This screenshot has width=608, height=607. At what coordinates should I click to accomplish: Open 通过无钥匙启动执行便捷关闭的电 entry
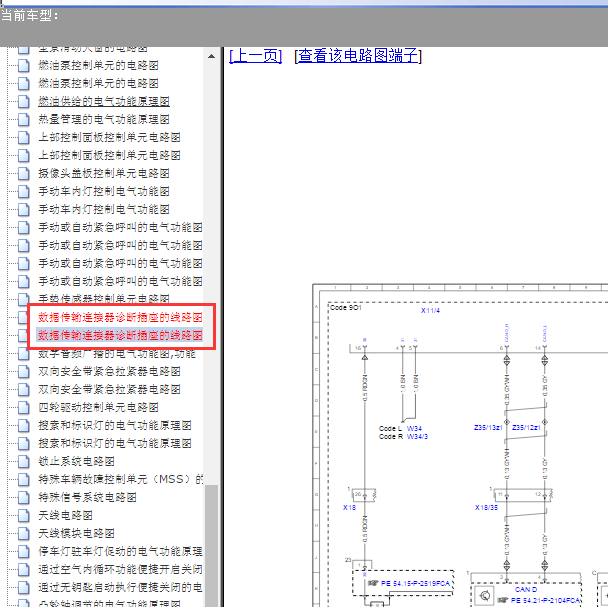(120, 587)
